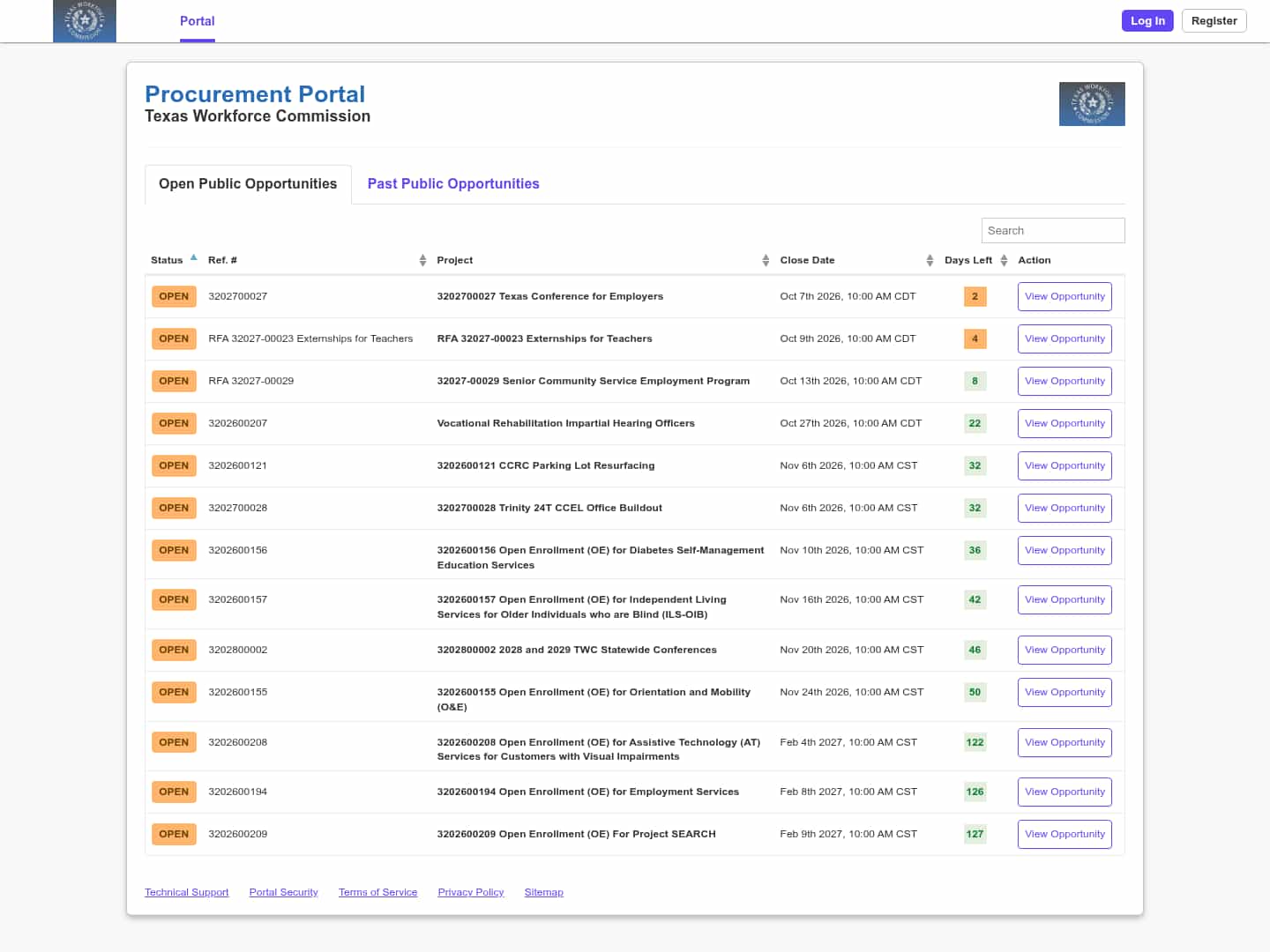Screen dimensions: 1270x952
Task: Sort table by Ref. # column
Action: [422, 260]
